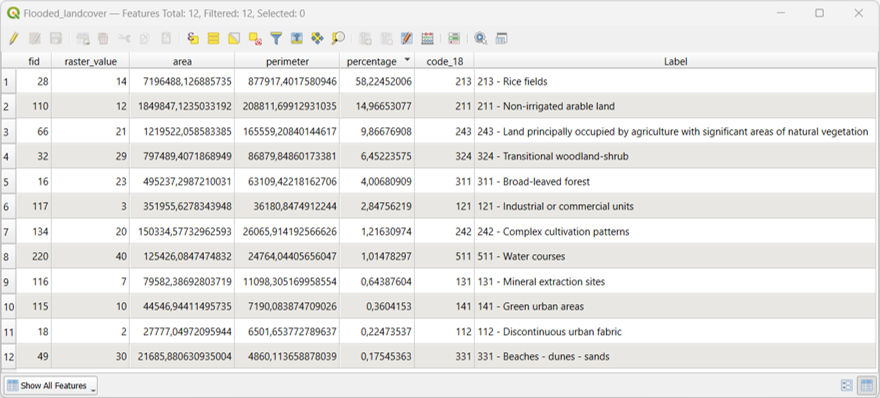Pan map to selected rows icon
This screenshot has height=398, width=880.
(317, 38)
